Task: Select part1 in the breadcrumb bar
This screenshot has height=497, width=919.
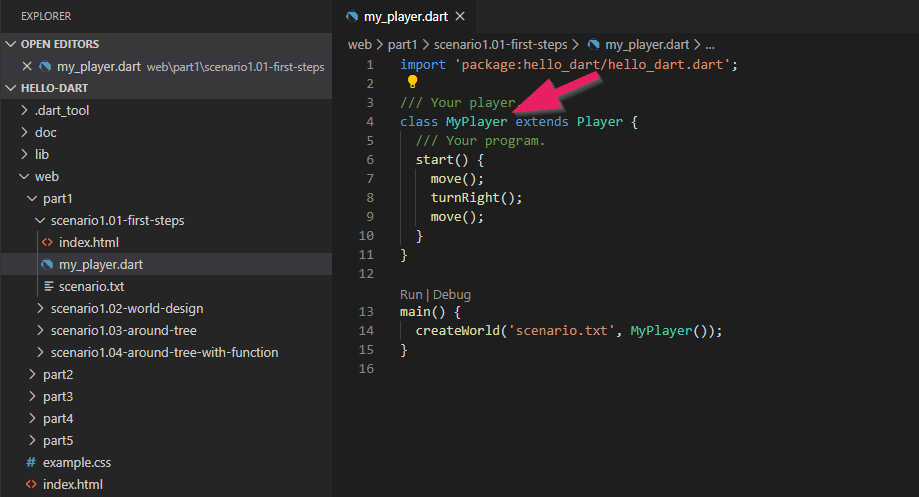Action: (402, 45)
